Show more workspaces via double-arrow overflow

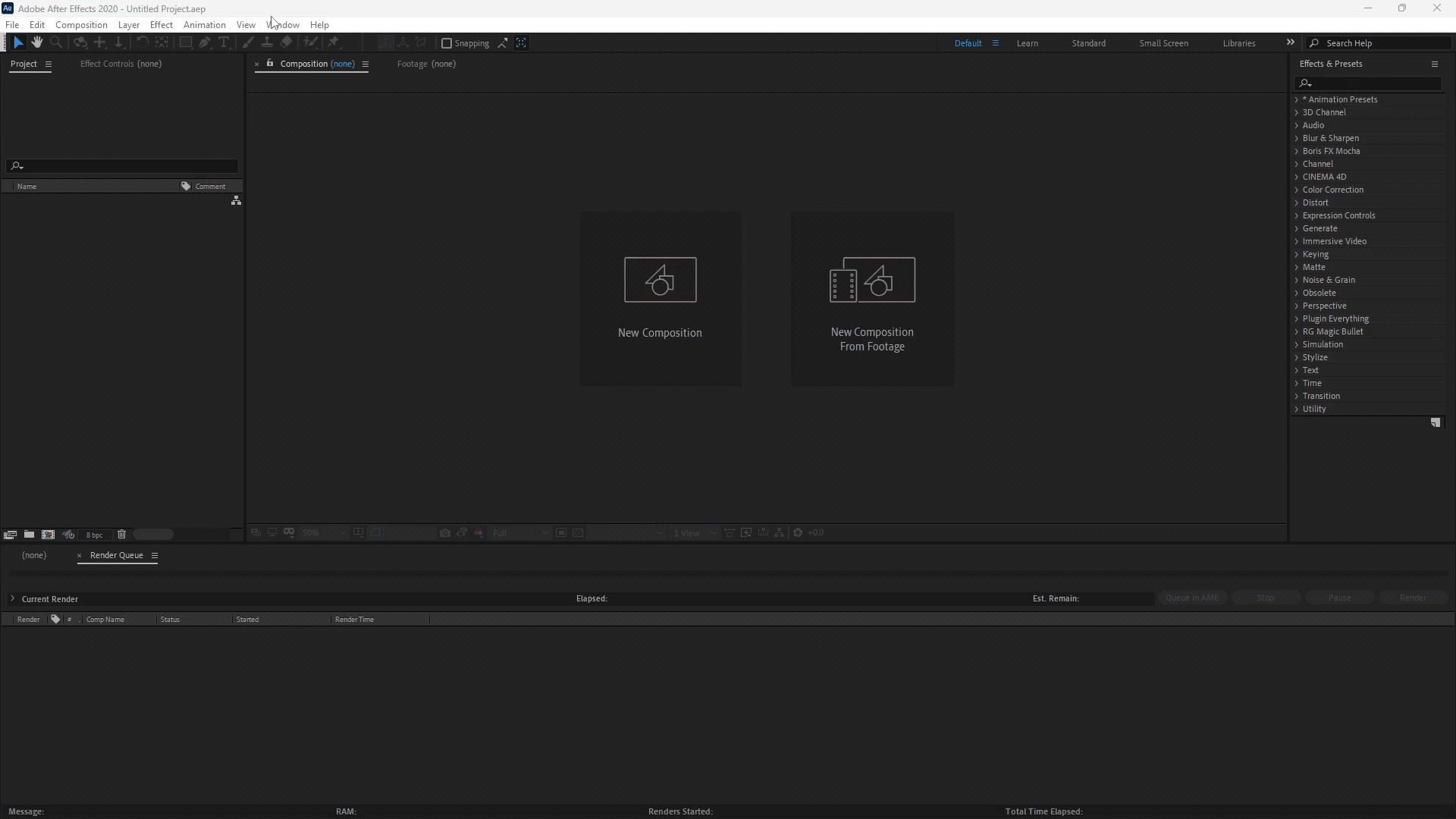(1291, 42)
